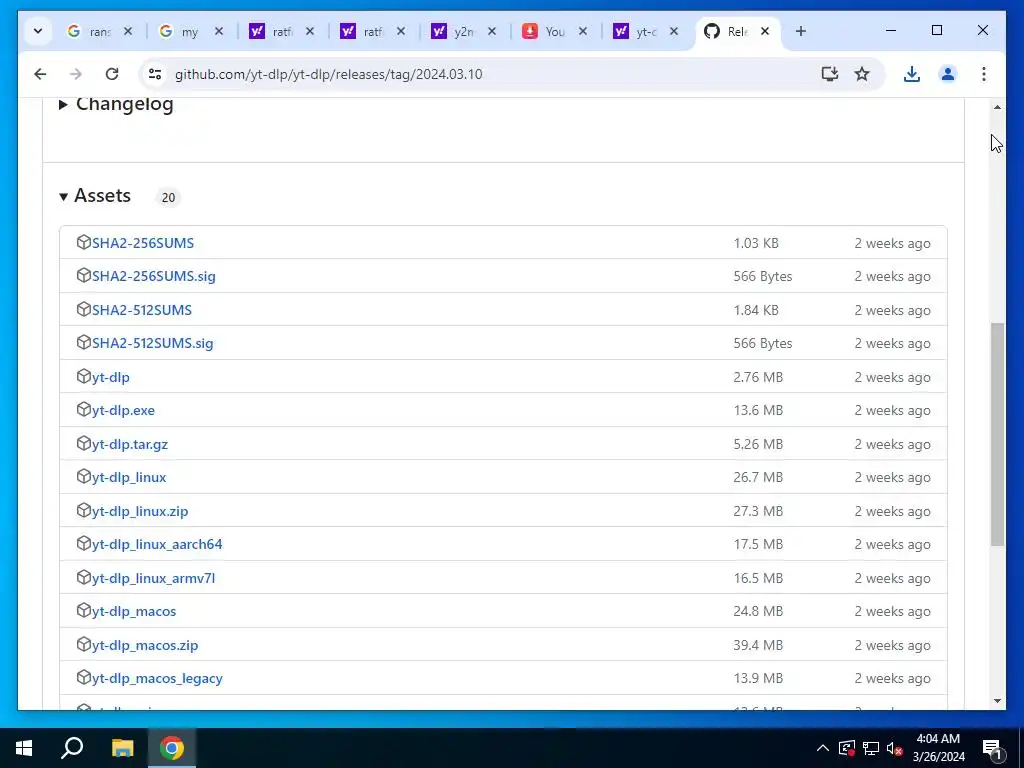
Task: Close the active GitHub Releases tab
Action: [x=765, y=31]
